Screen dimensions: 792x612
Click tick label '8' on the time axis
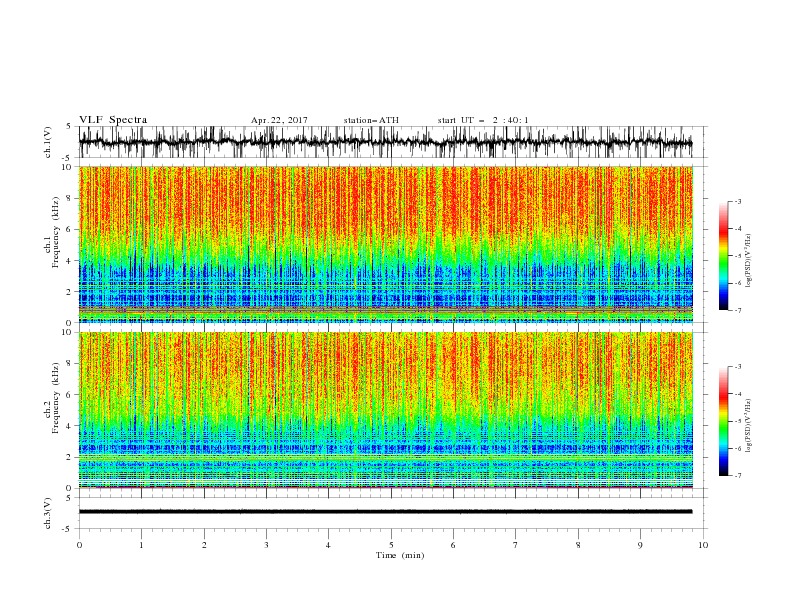coord(578,545)
